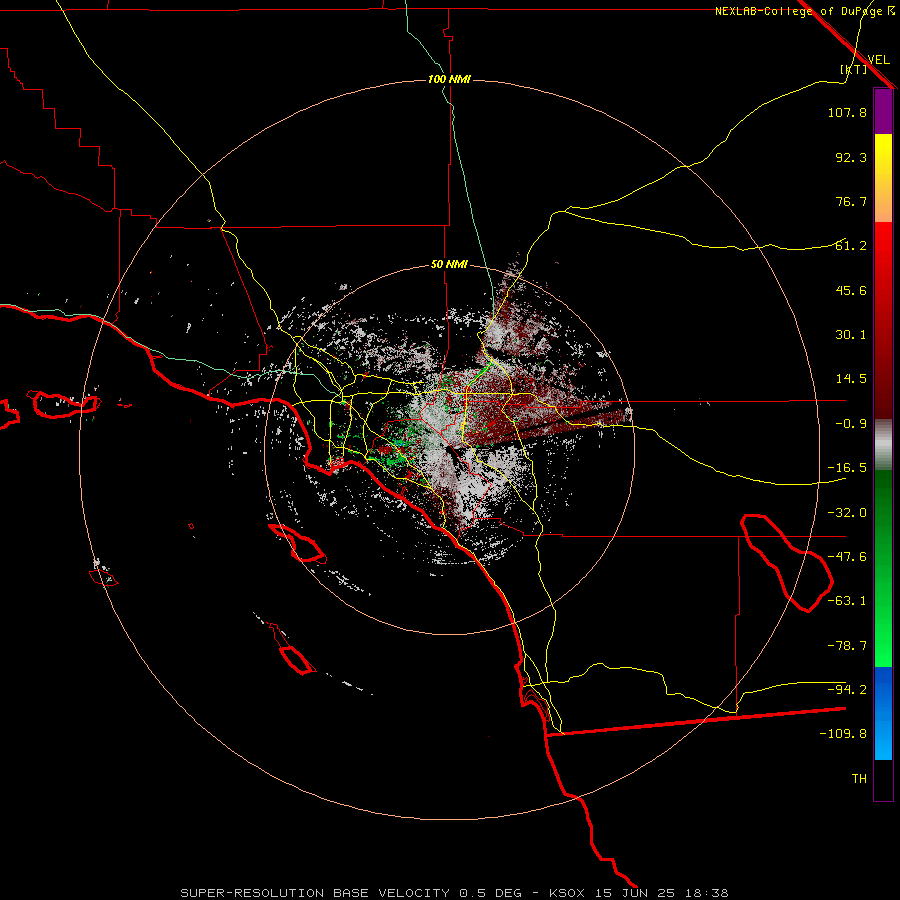Select the -47.6 velocity scale value
Image resolution: width=900 pixels, height=900 pixels.
coord(847,557)
